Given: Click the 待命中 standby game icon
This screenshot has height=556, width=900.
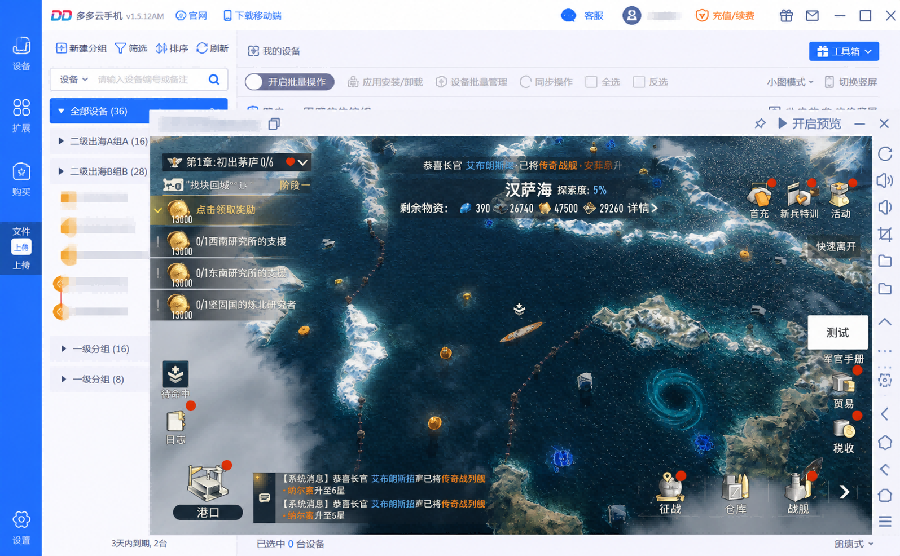Looking at the screenshot, I should tap(176, 380).
